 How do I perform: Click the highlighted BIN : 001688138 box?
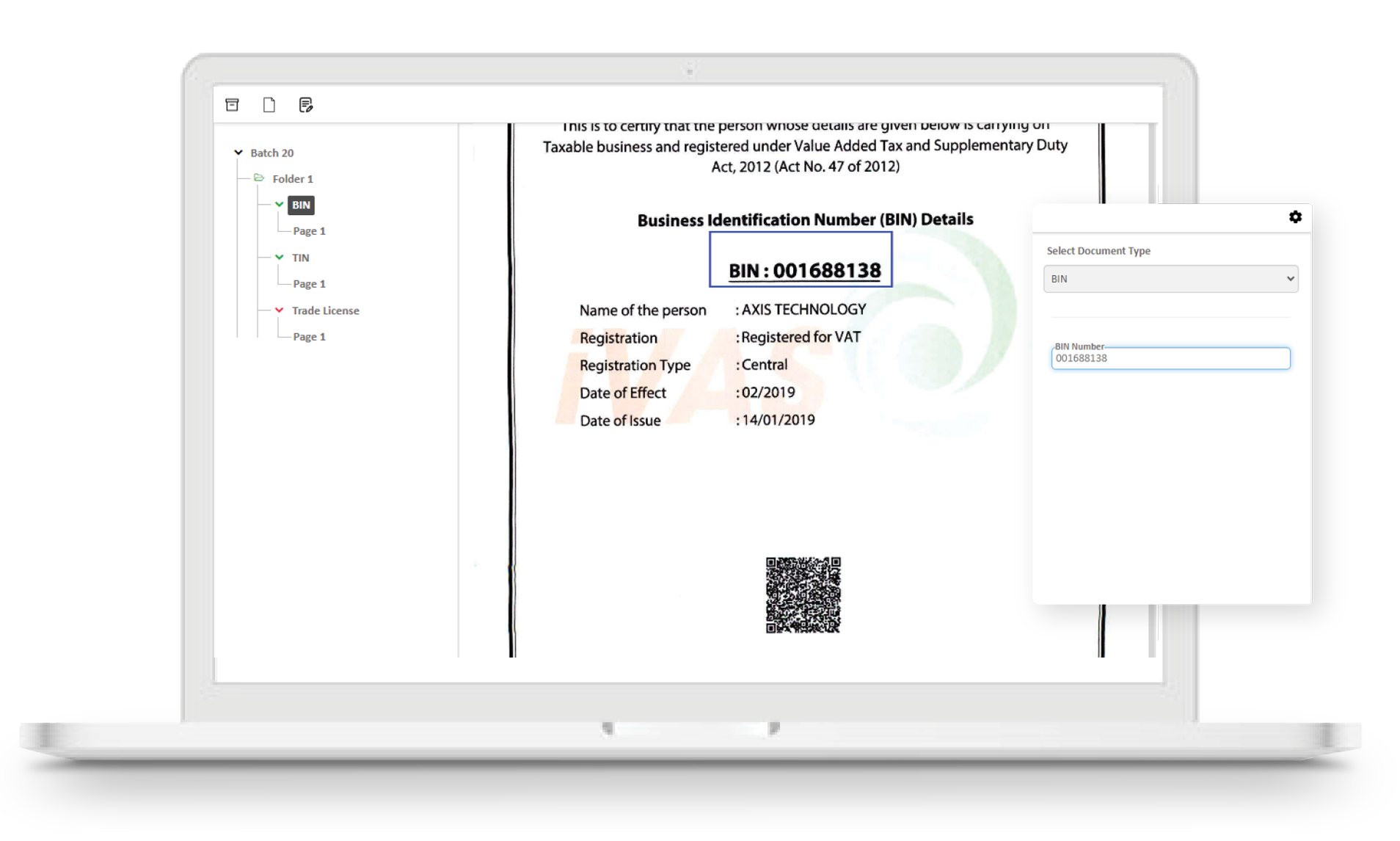click(801, 260)
